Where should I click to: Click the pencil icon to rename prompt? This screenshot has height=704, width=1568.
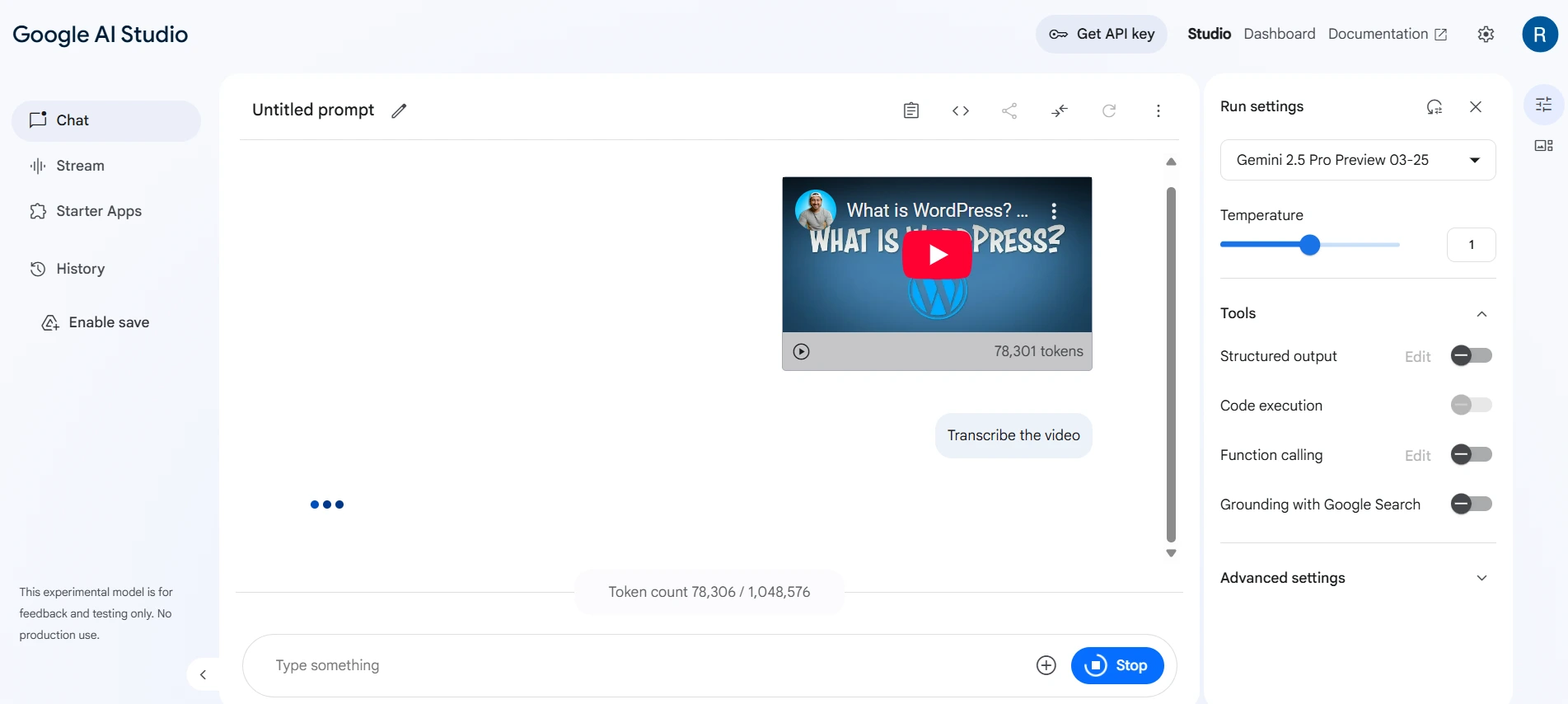tap(399, 110)
